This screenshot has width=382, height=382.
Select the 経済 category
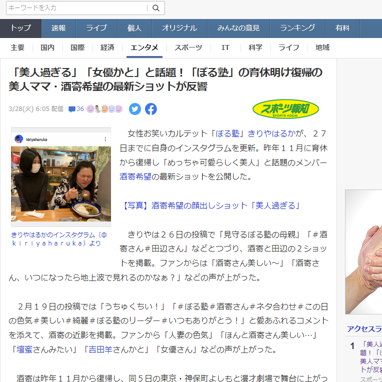click(x=107, y=48)
